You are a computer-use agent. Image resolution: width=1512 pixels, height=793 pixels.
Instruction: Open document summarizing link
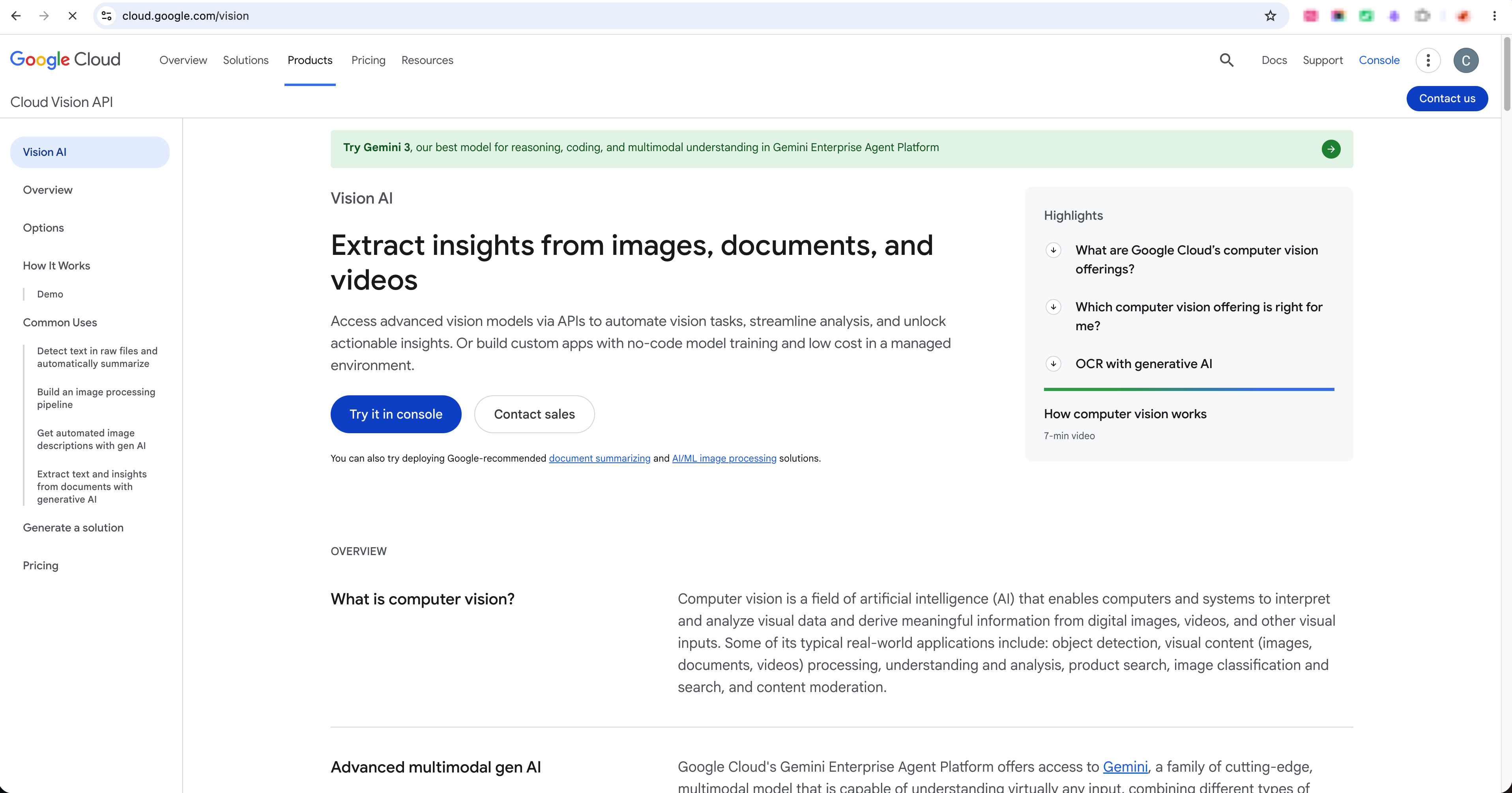pos(599,458)
